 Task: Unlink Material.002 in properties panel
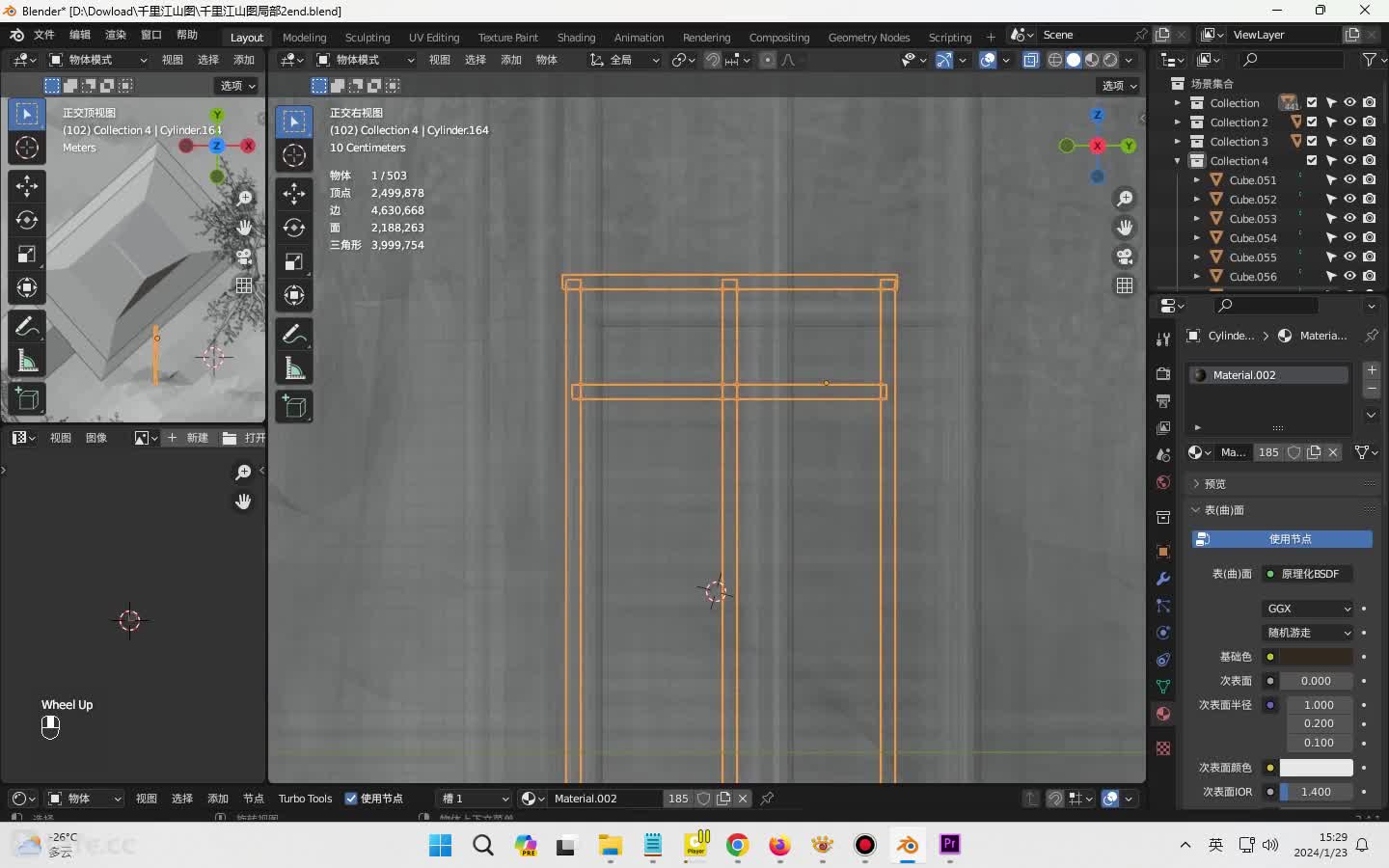(1333, 452)
